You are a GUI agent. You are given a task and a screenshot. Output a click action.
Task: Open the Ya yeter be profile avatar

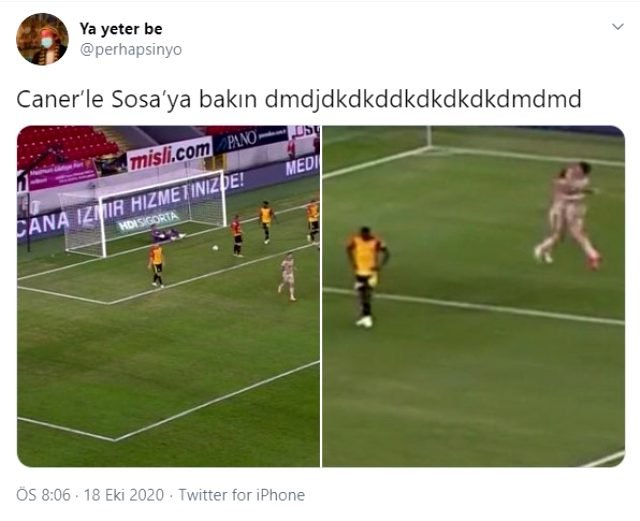click(x=42, y=39)
